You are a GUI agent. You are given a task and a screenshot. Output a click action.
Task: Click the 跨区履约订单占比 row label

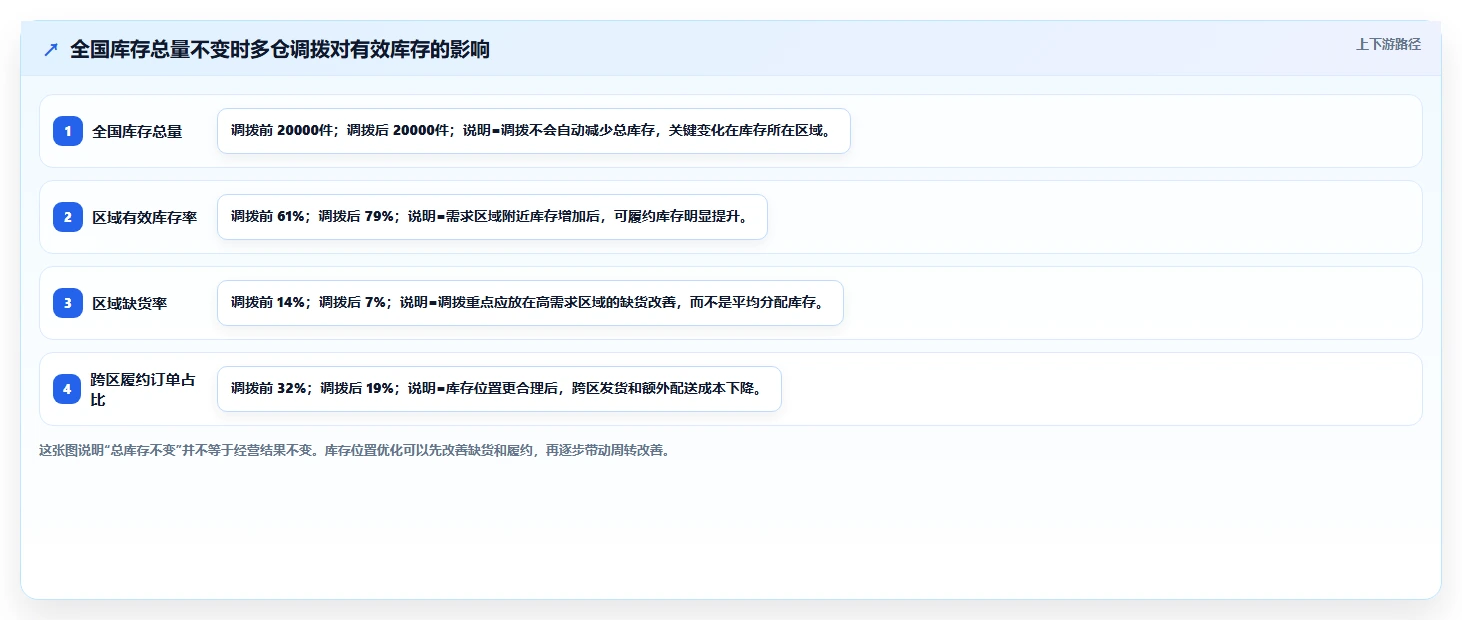click(143, 389)
